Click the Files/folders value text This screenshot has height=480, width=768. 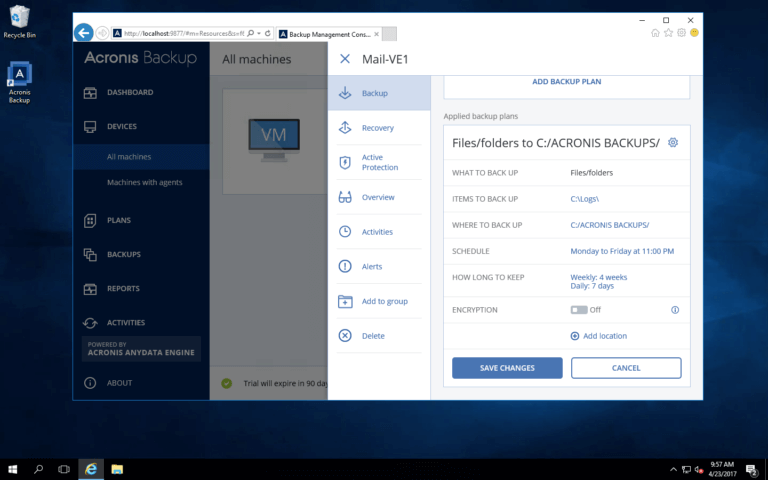pyautogui.click(x=591, y=173)
